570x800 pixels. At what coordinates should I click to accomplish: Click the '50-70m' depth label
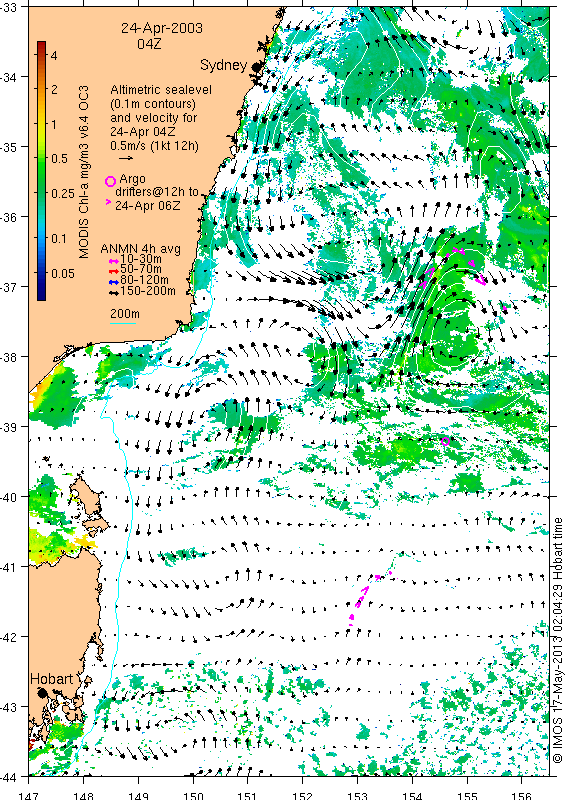tap(141, 269)
